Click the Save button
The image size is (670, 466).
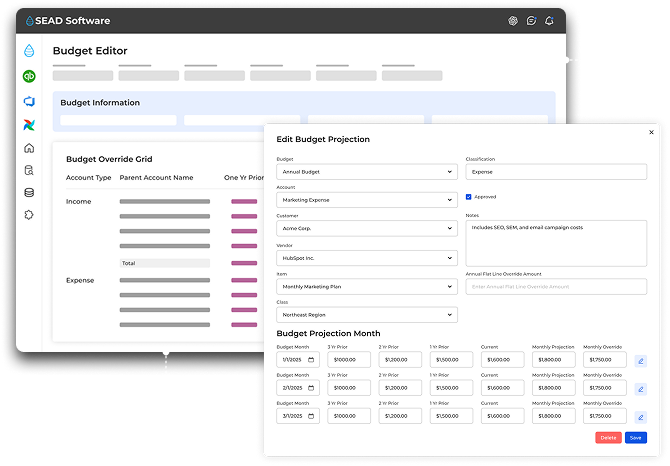635,438
